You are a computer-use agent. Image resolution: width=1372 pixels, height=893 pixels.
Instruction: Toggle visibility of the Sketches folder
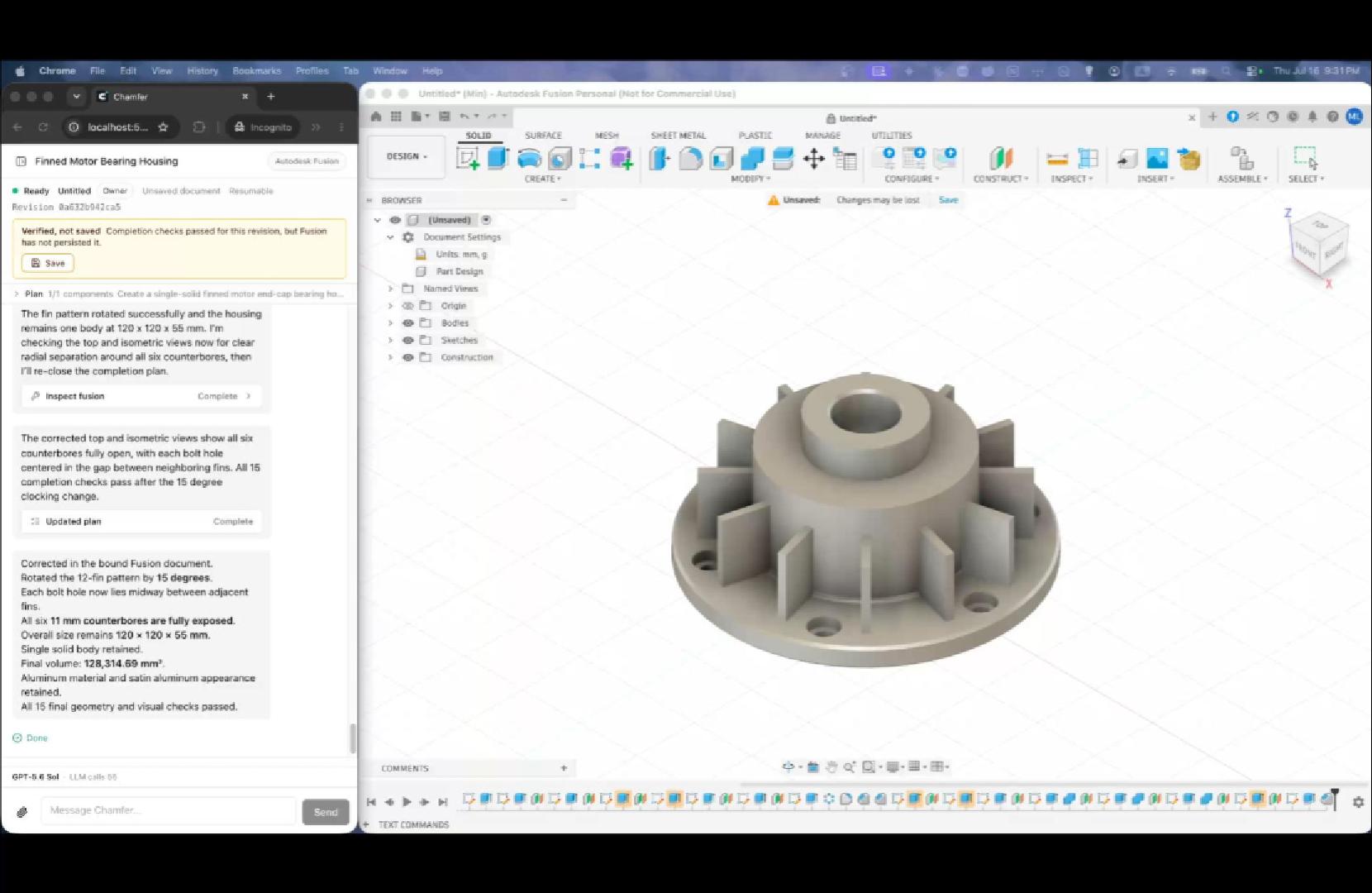click(x=407, y=340)
